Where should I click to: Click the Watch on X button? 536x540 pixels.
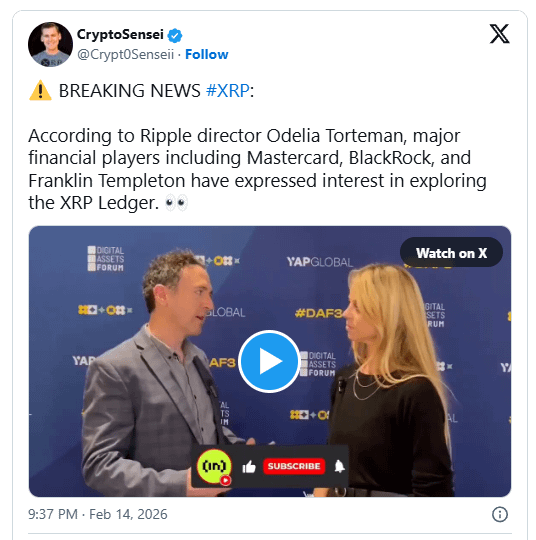pyautogui.click(x=451, y=253)
